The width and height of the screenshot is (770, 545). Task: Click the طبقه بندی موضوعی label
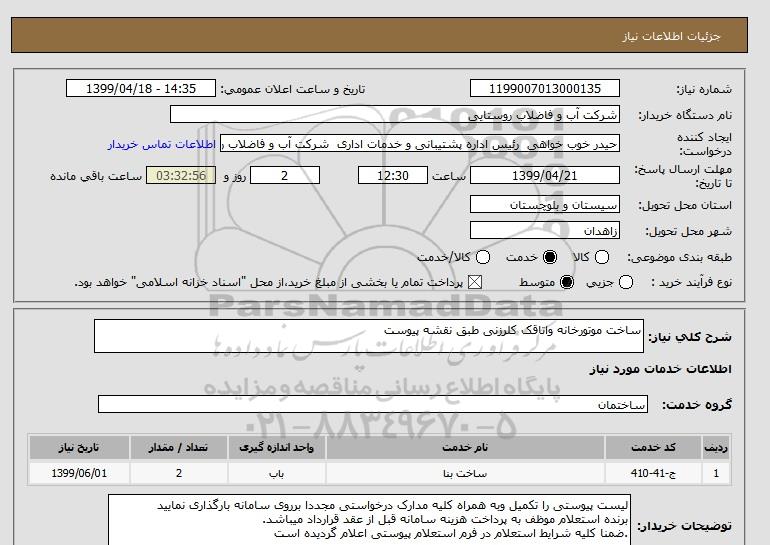679,257
